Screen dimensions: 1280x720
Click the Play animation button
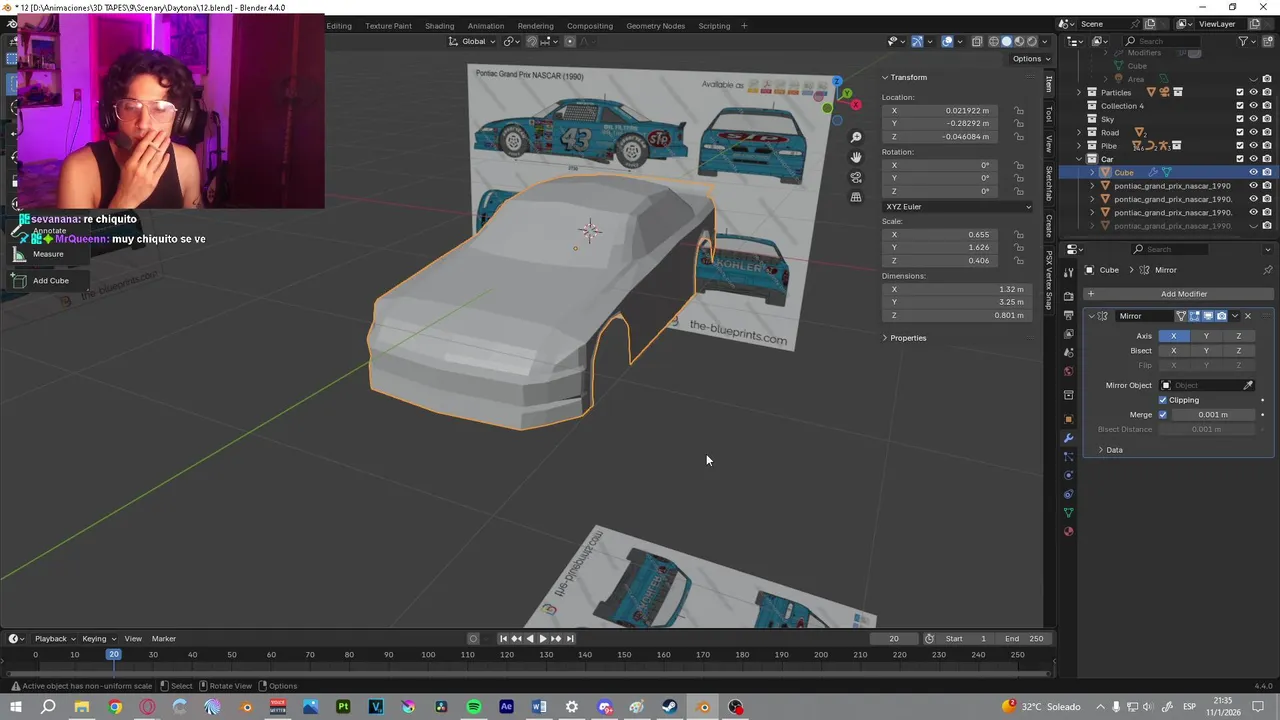tap(543, 639)
